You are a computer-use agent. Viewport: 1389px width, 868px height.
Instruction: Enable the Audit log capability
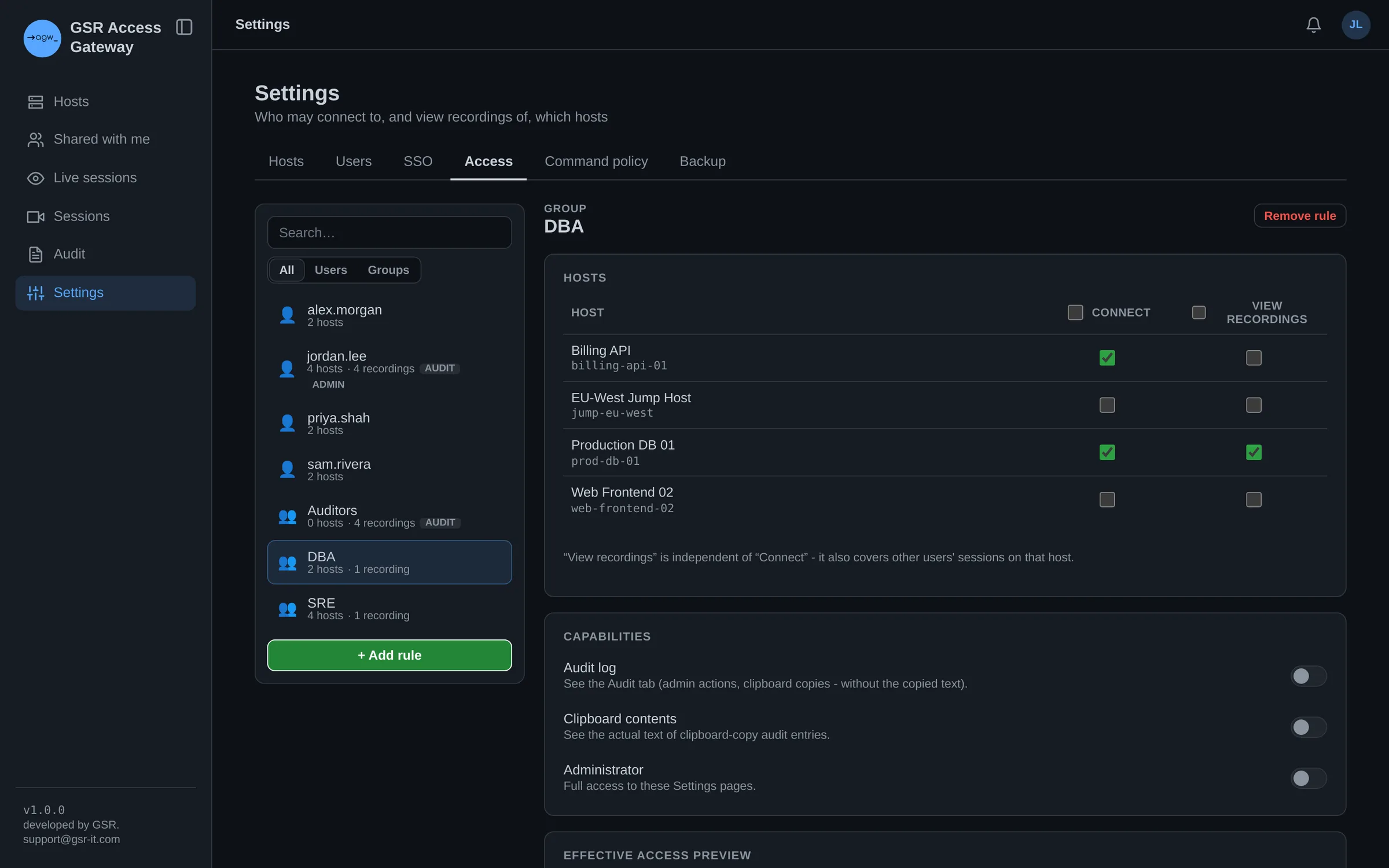[x=1309, y=676]
